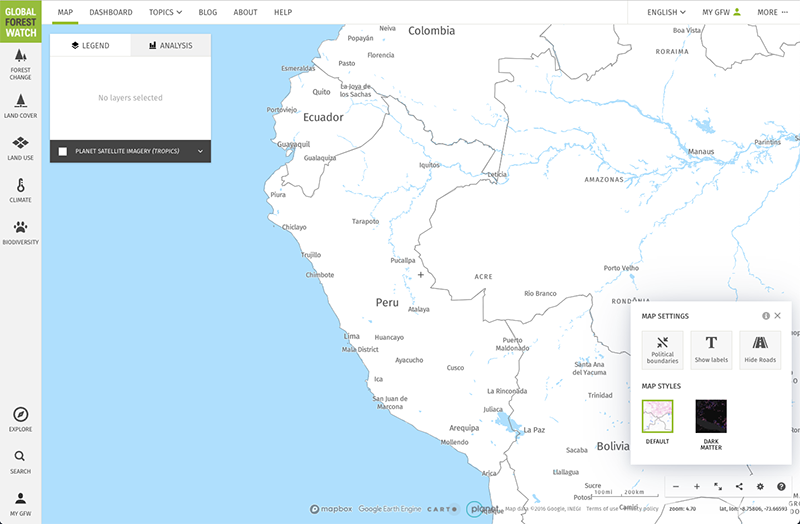Open the Climate category
The width and height of the screenshot is (800, 524).
pyautogui.click(x=20, y=191)
